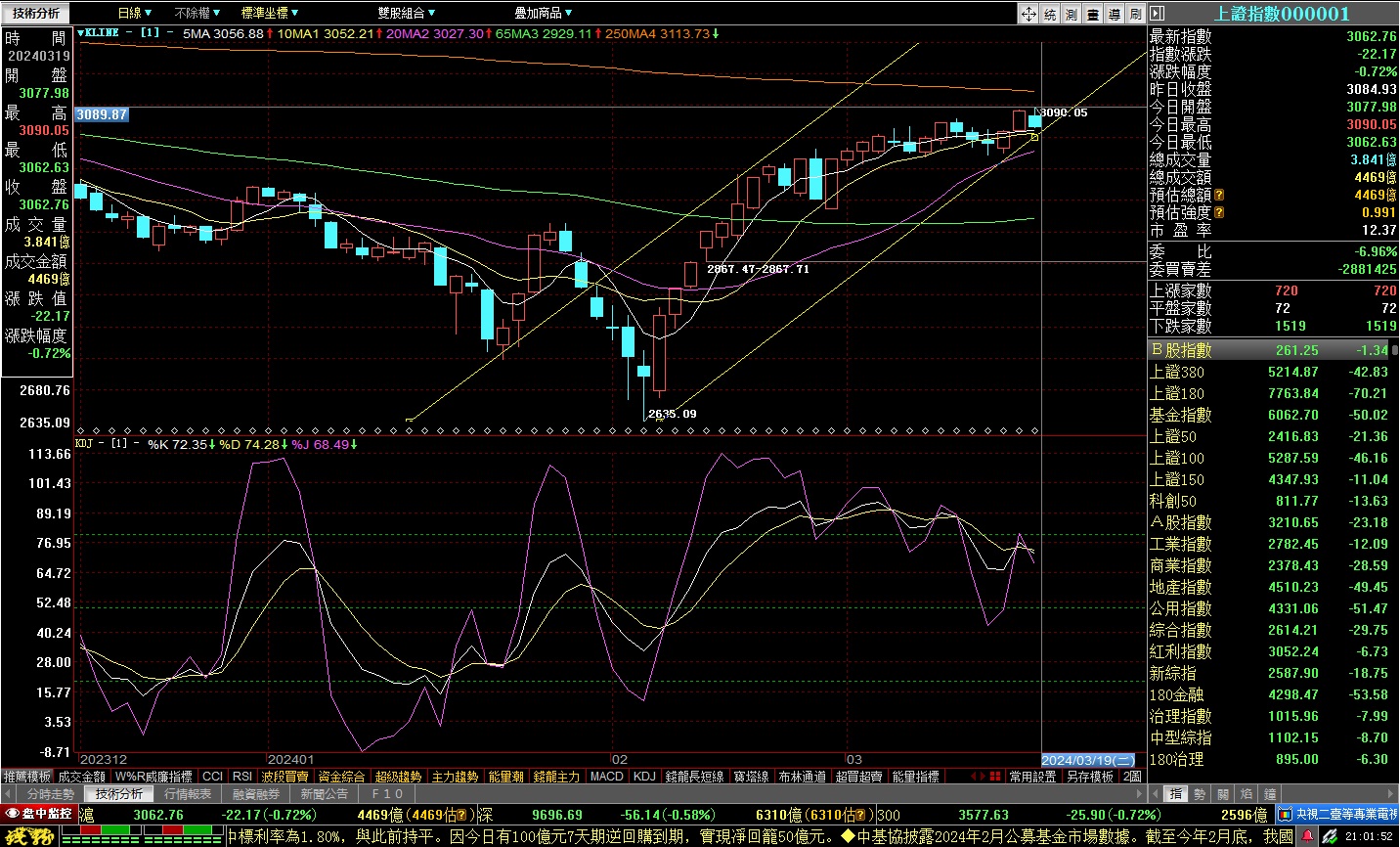
Task: Expand the KLINE indicator menu arrow
Action: (80, 32)
